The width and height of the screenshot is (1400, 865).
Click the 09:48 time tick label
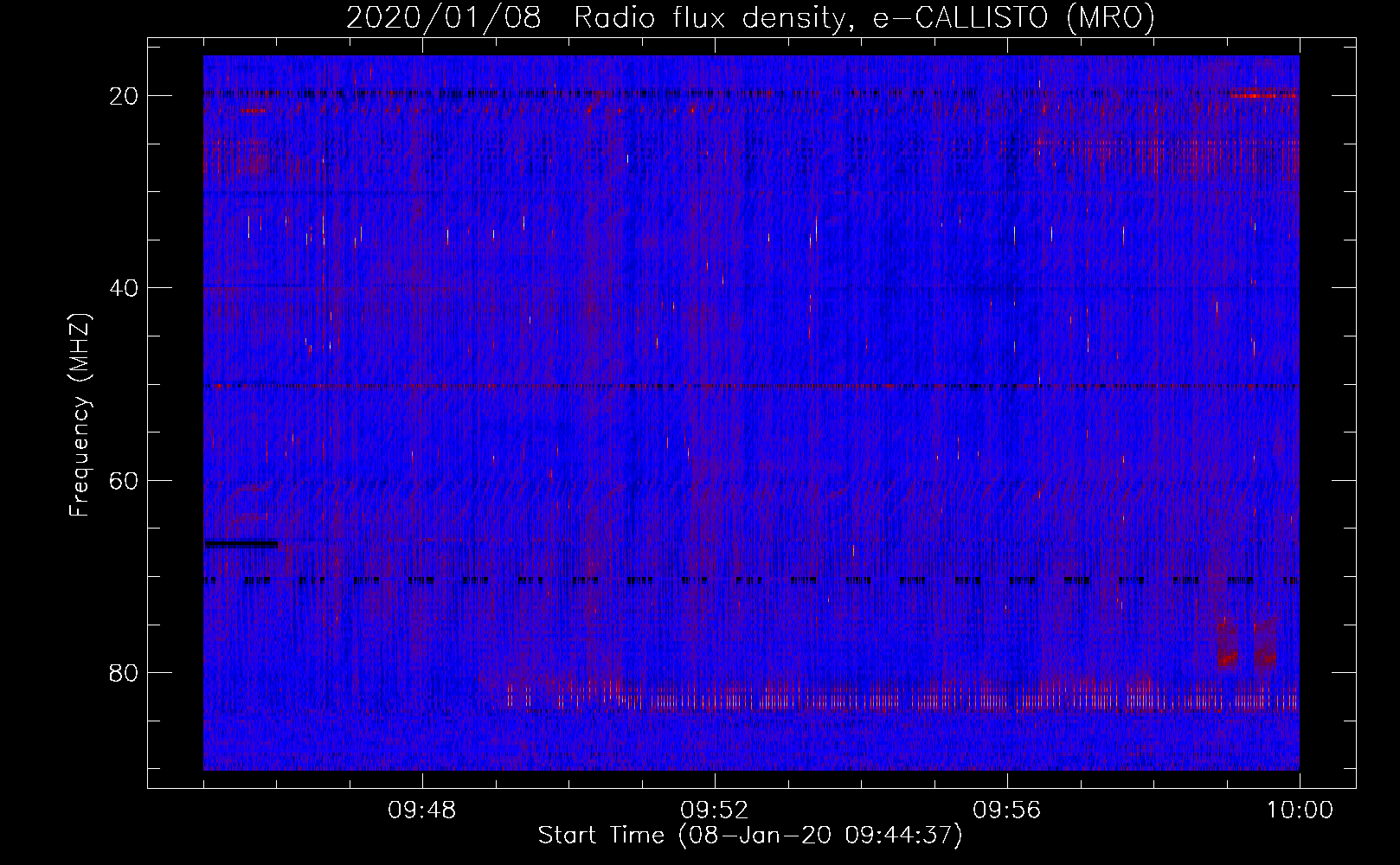[422, 811]
